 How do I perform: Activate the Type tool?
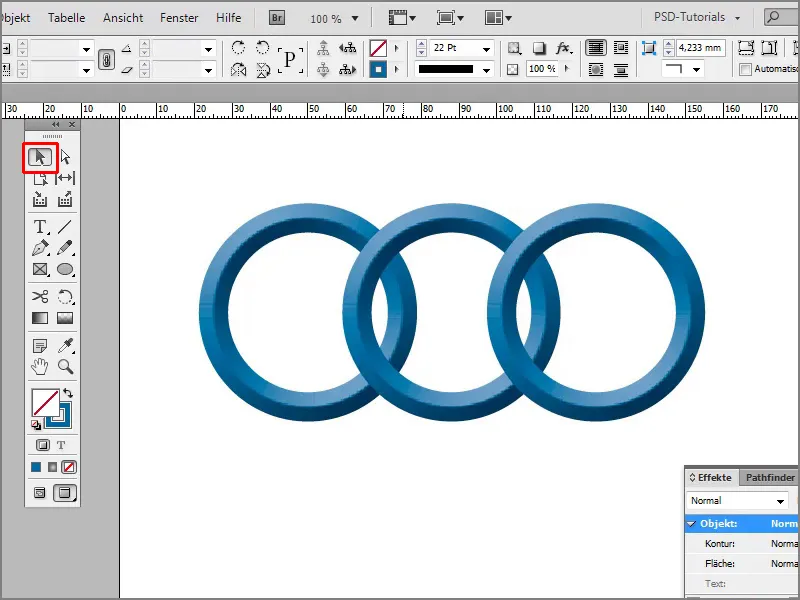[x=40, y=226]
